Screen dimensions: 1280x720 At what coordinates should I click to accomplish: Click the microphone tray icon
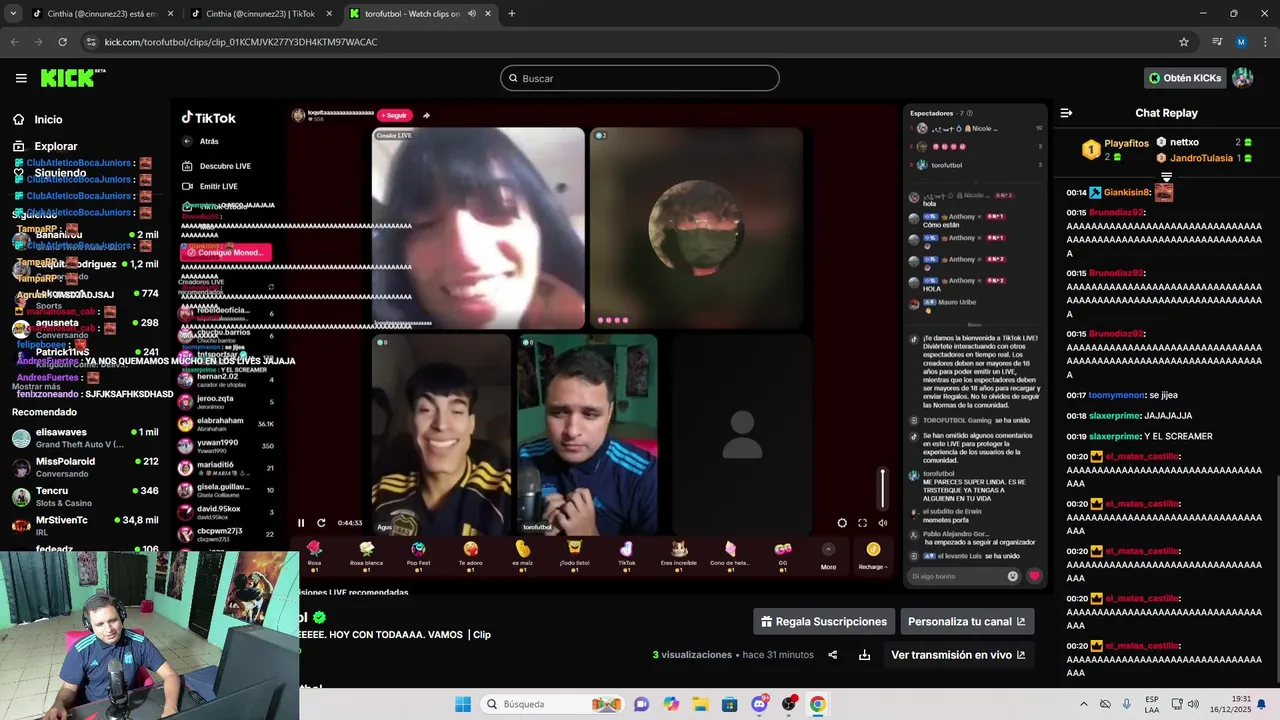(1127, 704)
